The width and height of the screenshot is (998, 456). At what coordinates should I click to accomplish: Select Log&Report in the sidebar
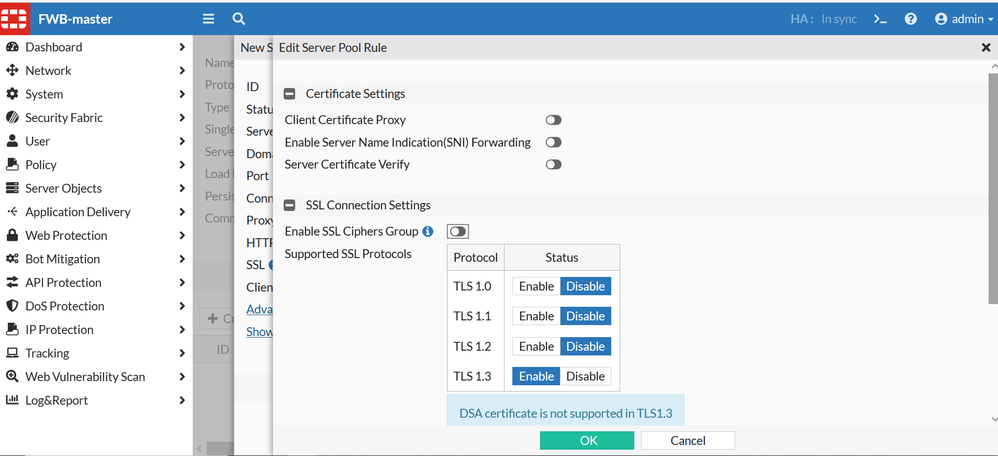point(56,400)
